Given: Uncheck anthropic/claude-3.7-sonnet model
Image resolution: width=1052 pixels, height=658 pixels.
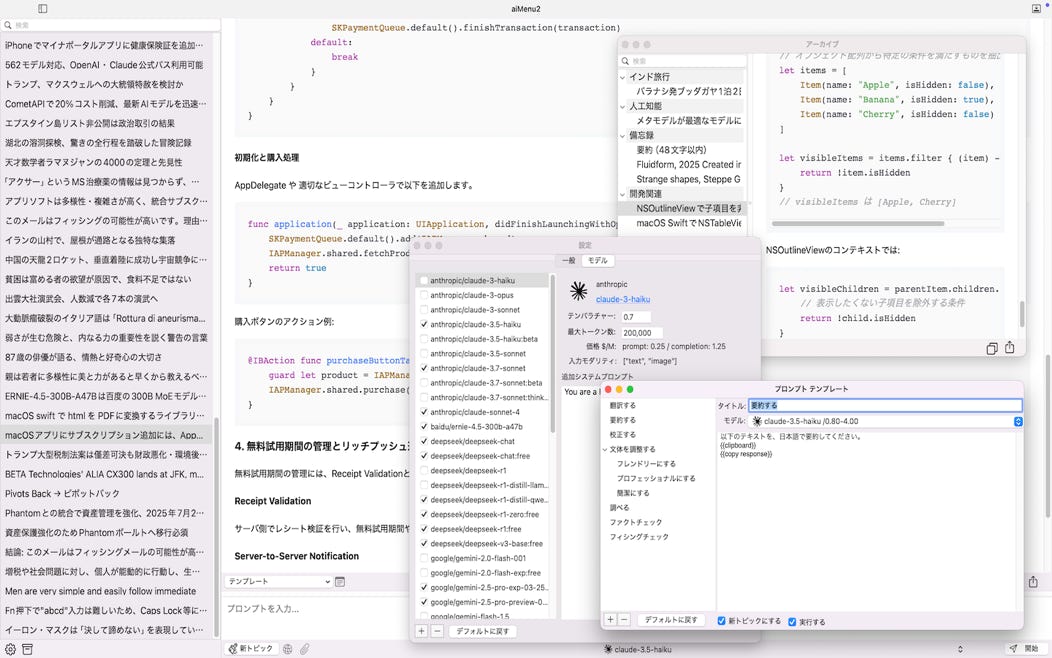Looking at the screenshot, I should [423, 368].
